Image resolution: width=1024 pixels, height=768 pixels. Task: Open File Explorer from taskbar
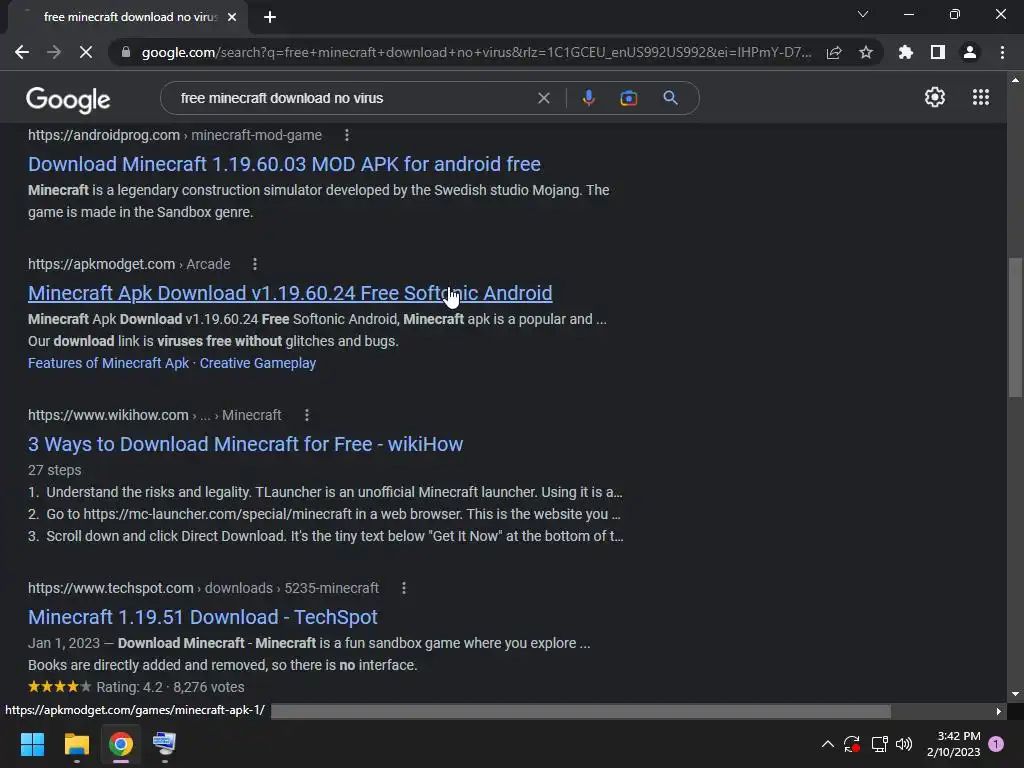[76, 744]
